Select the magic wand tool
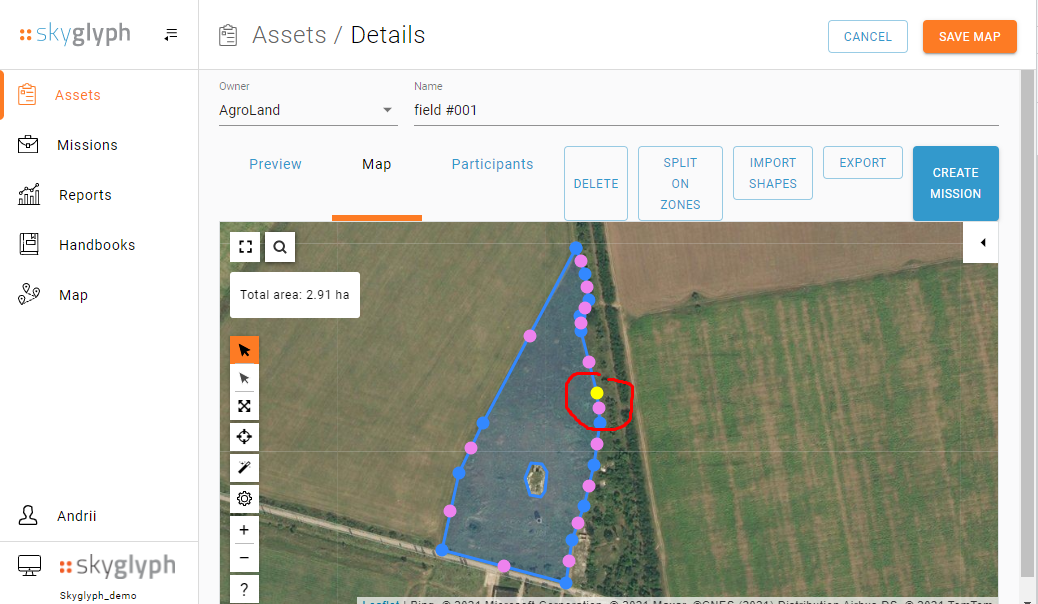Image resolution: width=1038 pixels, height=604 pixels. coord(244,468)
